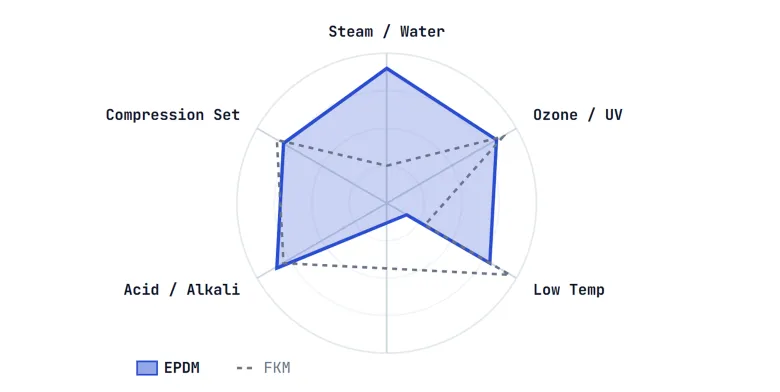
Task: Select the Ozone / UV axis label
Action: 578,115
